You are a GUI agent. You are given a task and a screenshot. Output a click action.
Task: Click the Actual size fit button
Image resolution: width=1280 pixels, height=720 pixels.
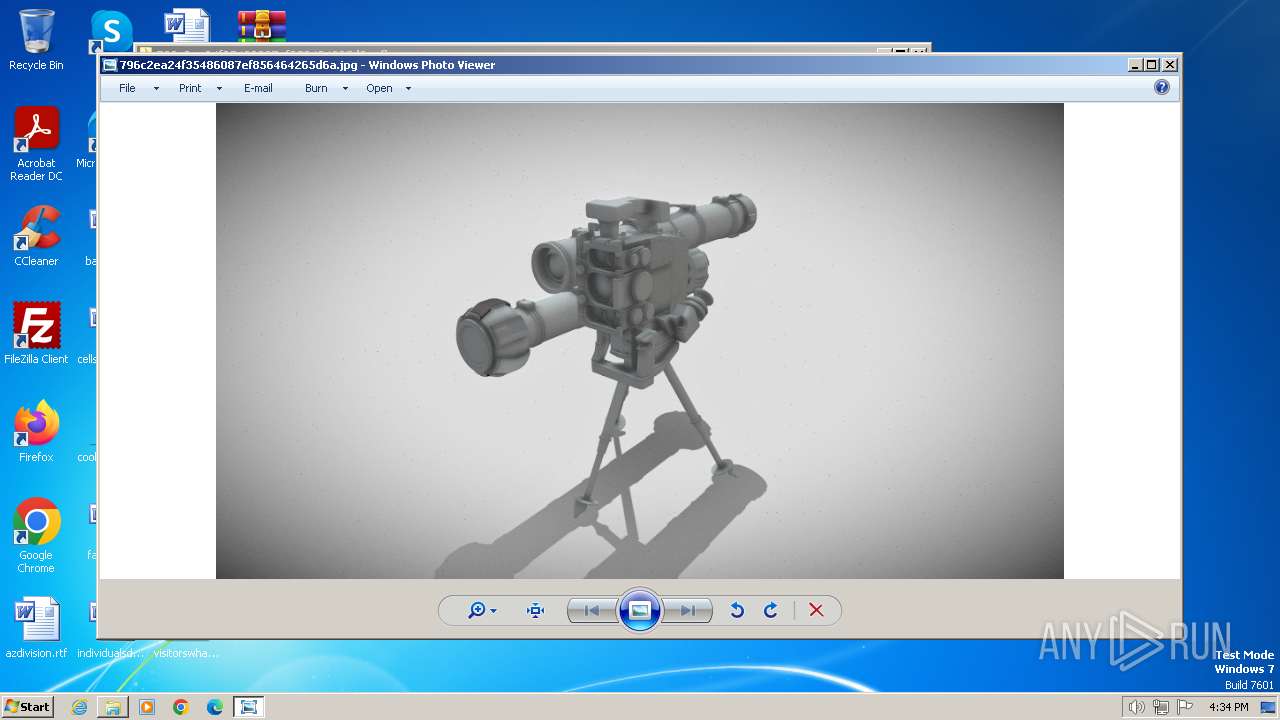tap(535, 610)
